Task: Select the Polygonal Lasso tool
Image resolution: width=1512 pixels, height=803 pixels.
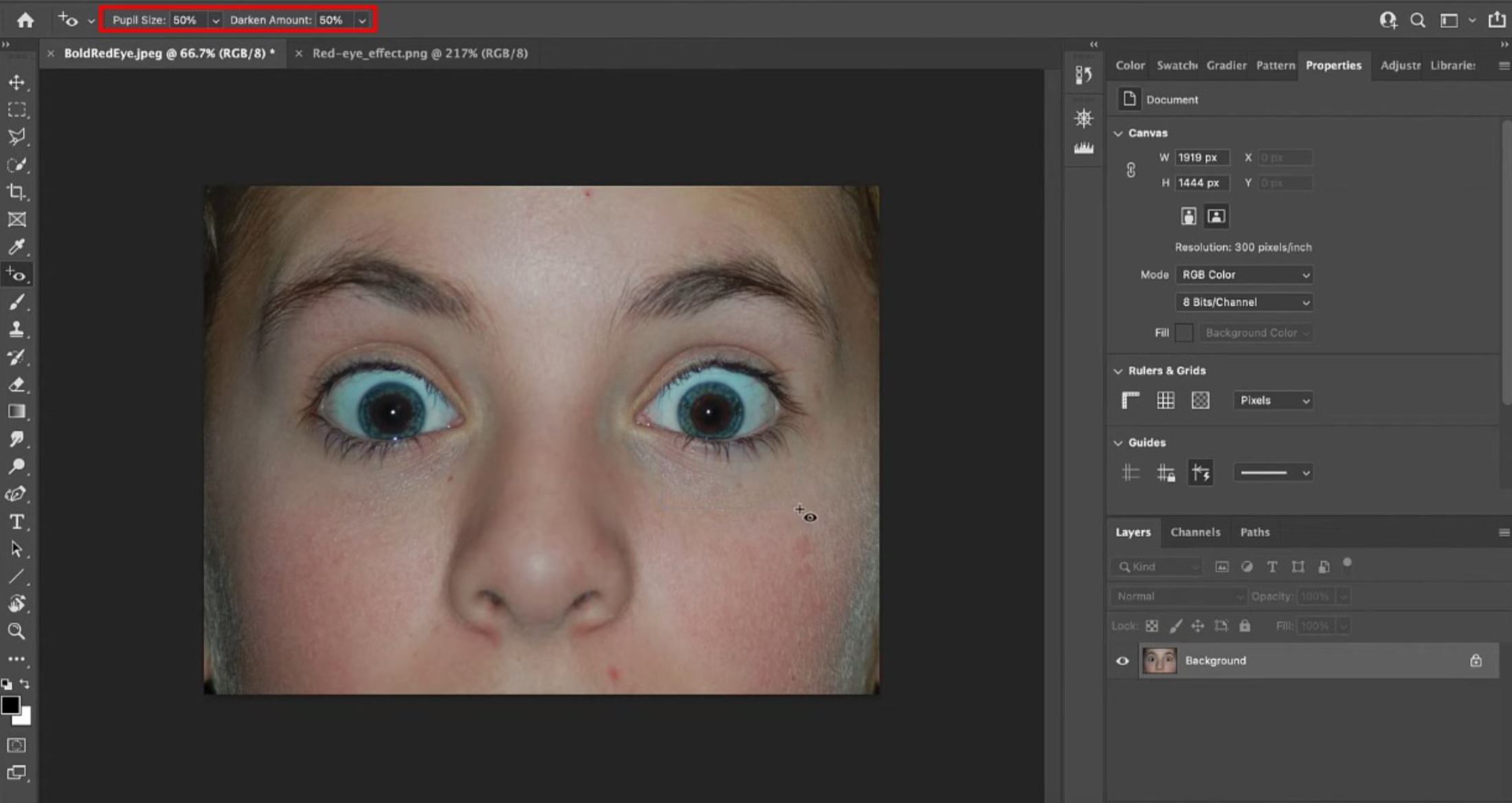Action: [16, 137]
